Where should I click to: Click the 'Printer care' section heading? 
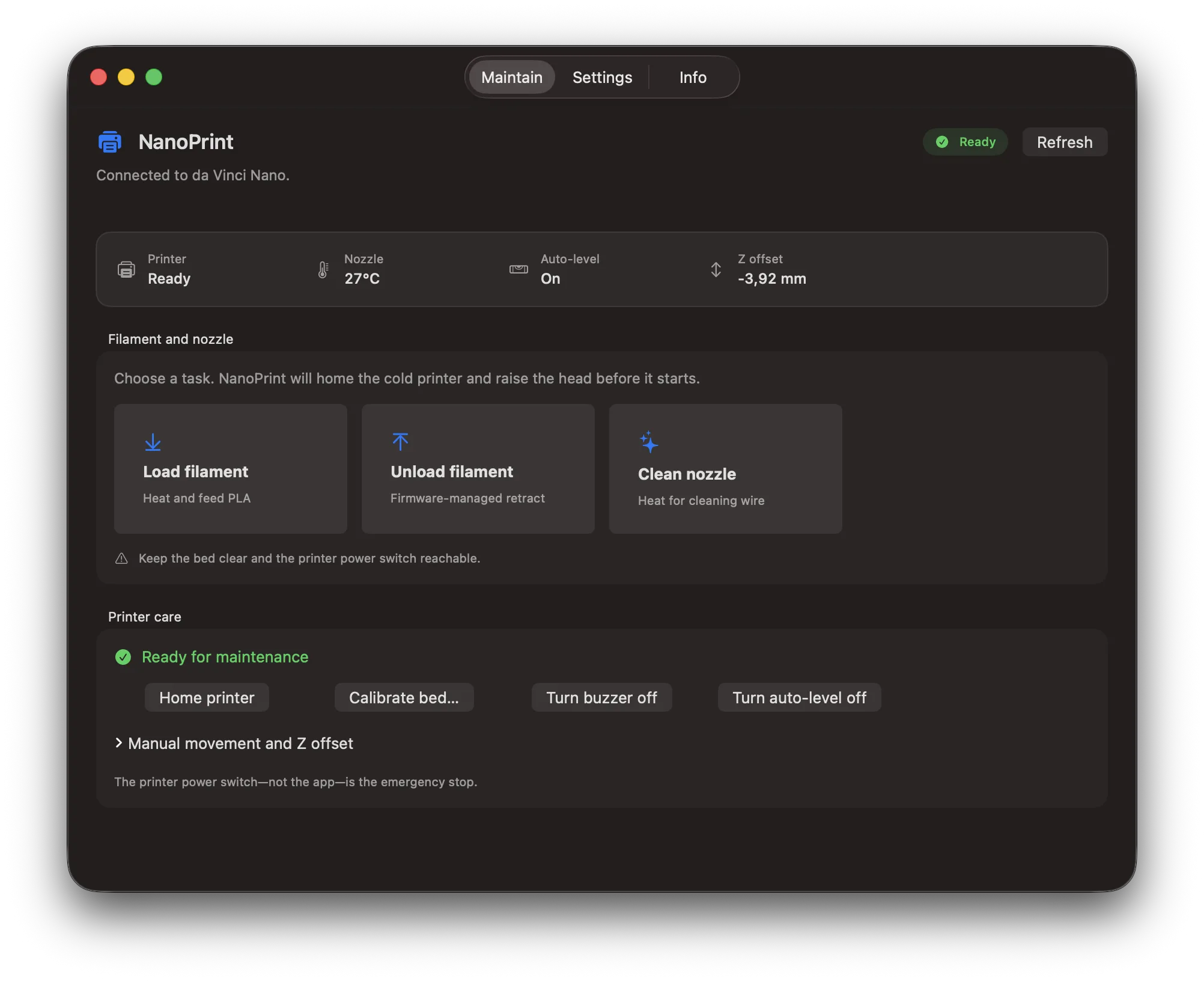[x=145, y=617]
